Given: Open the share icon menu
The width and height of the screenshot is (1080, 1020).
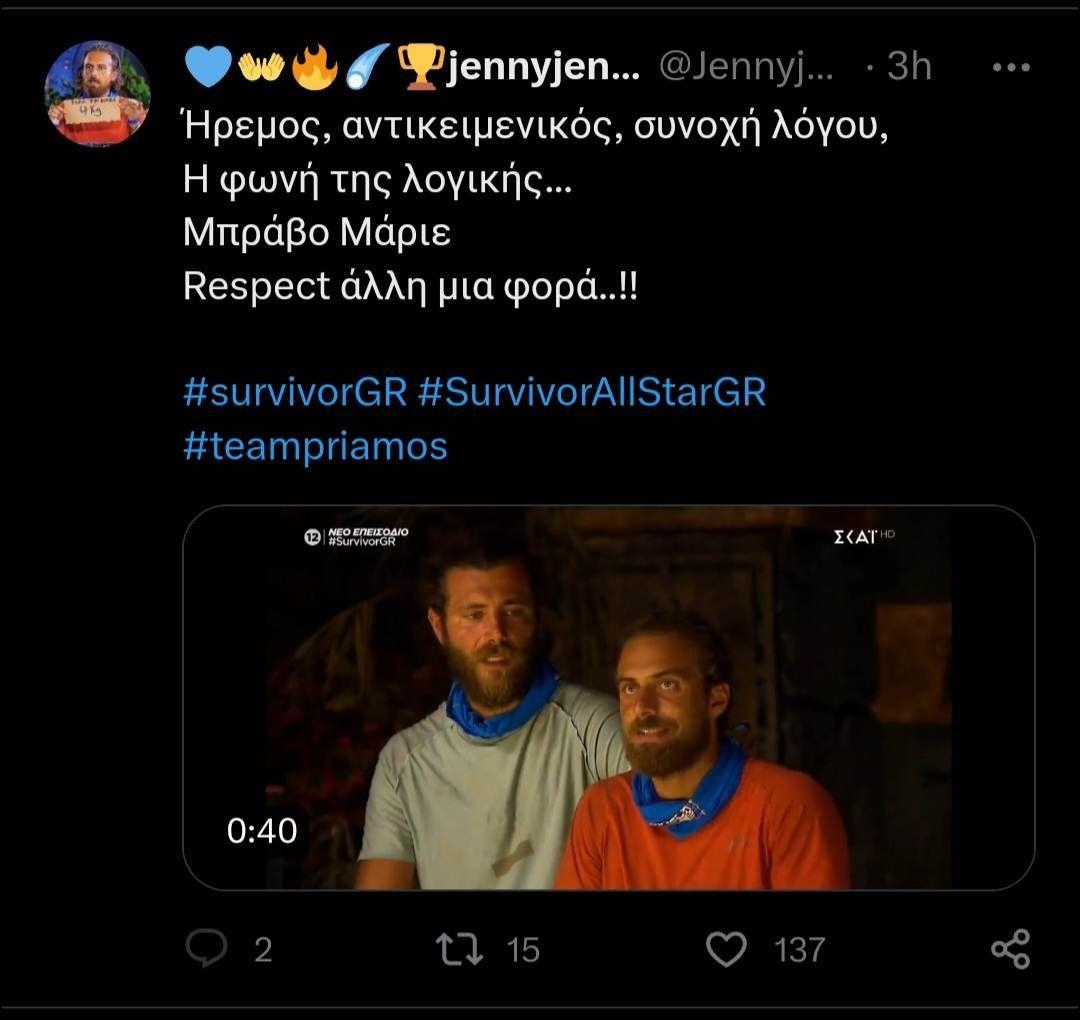Looking at the screenshot, I should (1010, 948).
